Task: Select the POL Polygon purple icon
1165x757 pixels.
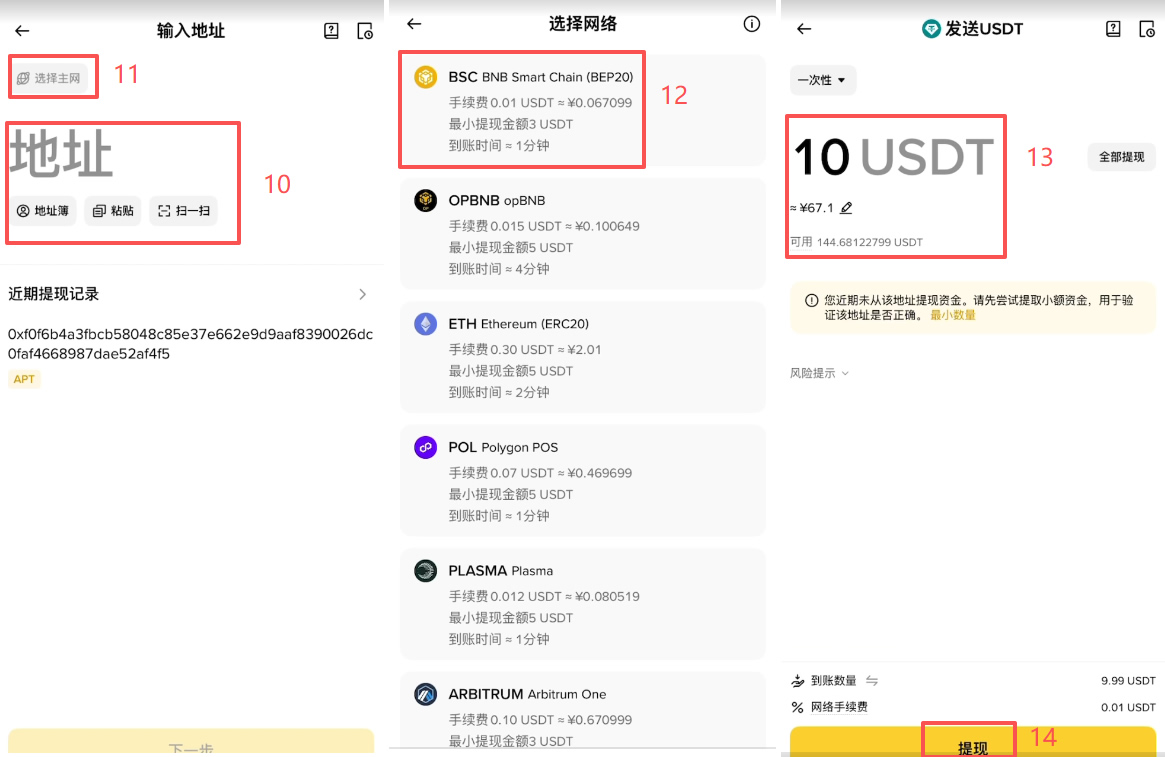Action: (x=426, y=446)
